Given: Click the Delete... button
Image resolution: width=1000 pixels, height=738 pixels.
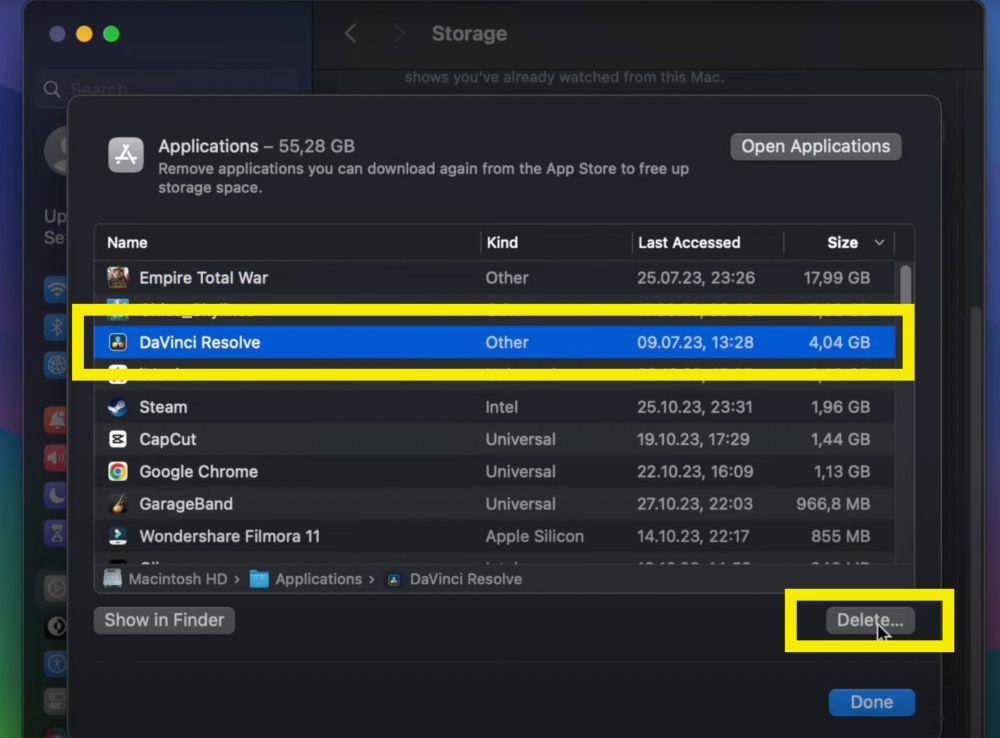Looking at the screenshot, I should 870,620.
